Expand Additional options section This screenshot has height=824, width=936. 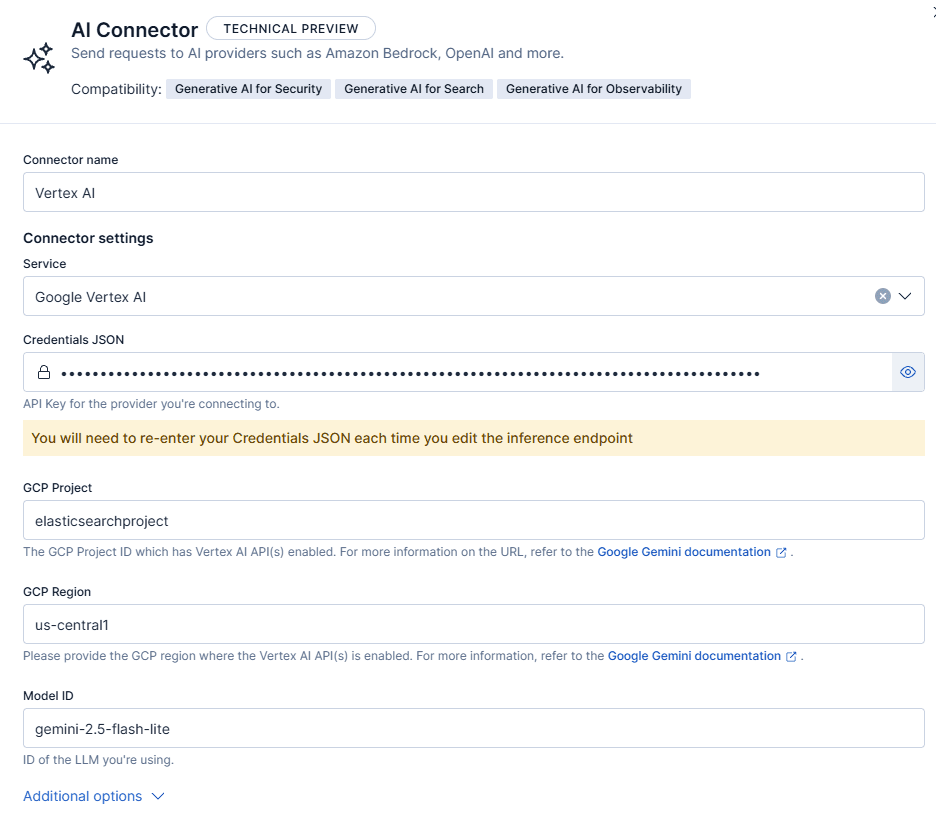pos(83,796)
